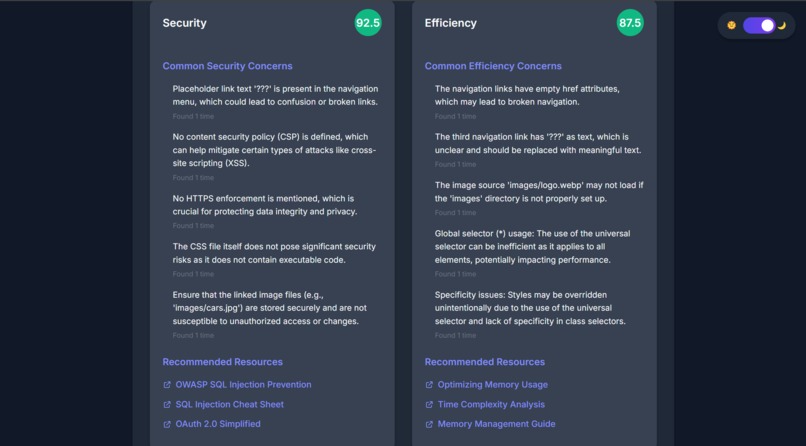The width and height of the screenshot is (806, 446).
Task: Click the sun icon beside theme switch
Action: pos(731,25)
